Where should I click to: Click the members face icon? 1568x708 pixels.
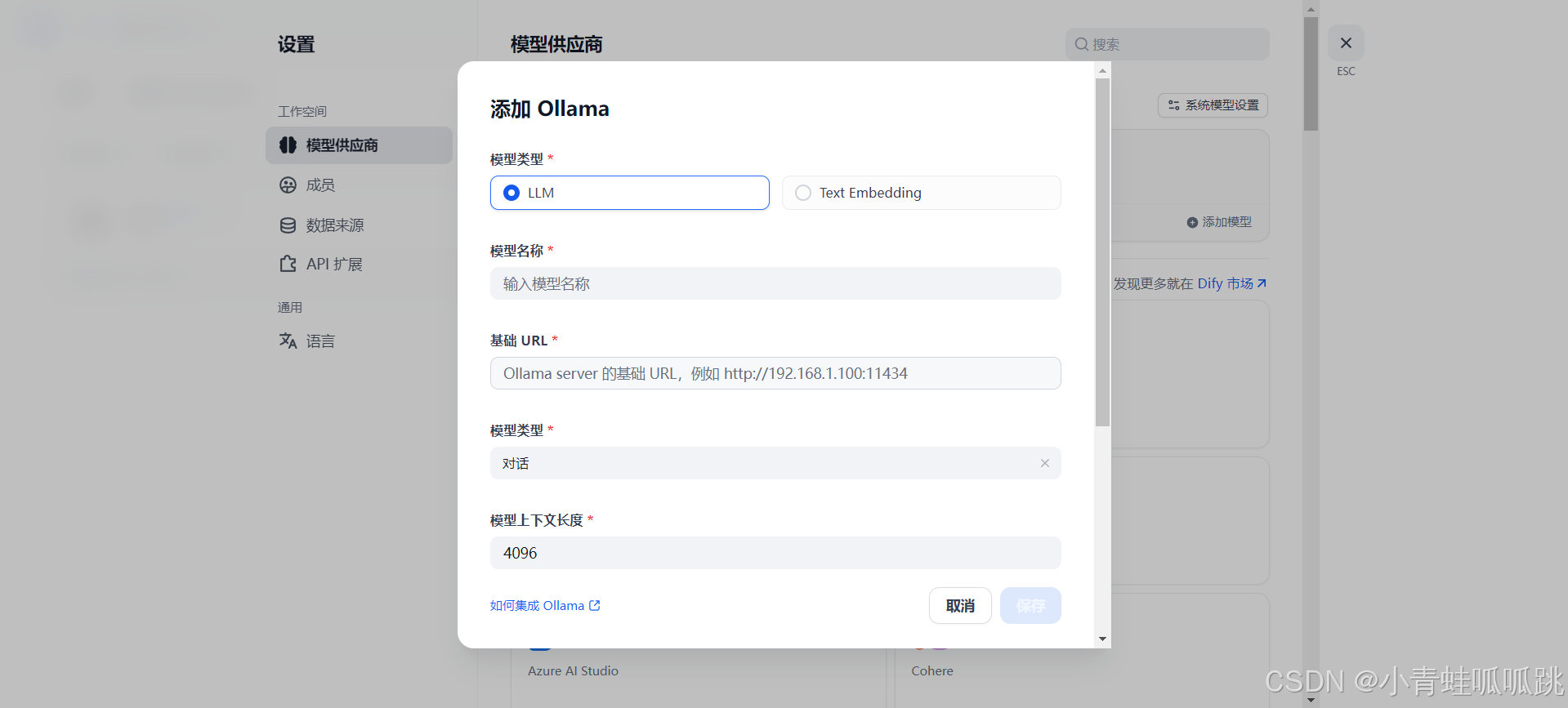288,185
